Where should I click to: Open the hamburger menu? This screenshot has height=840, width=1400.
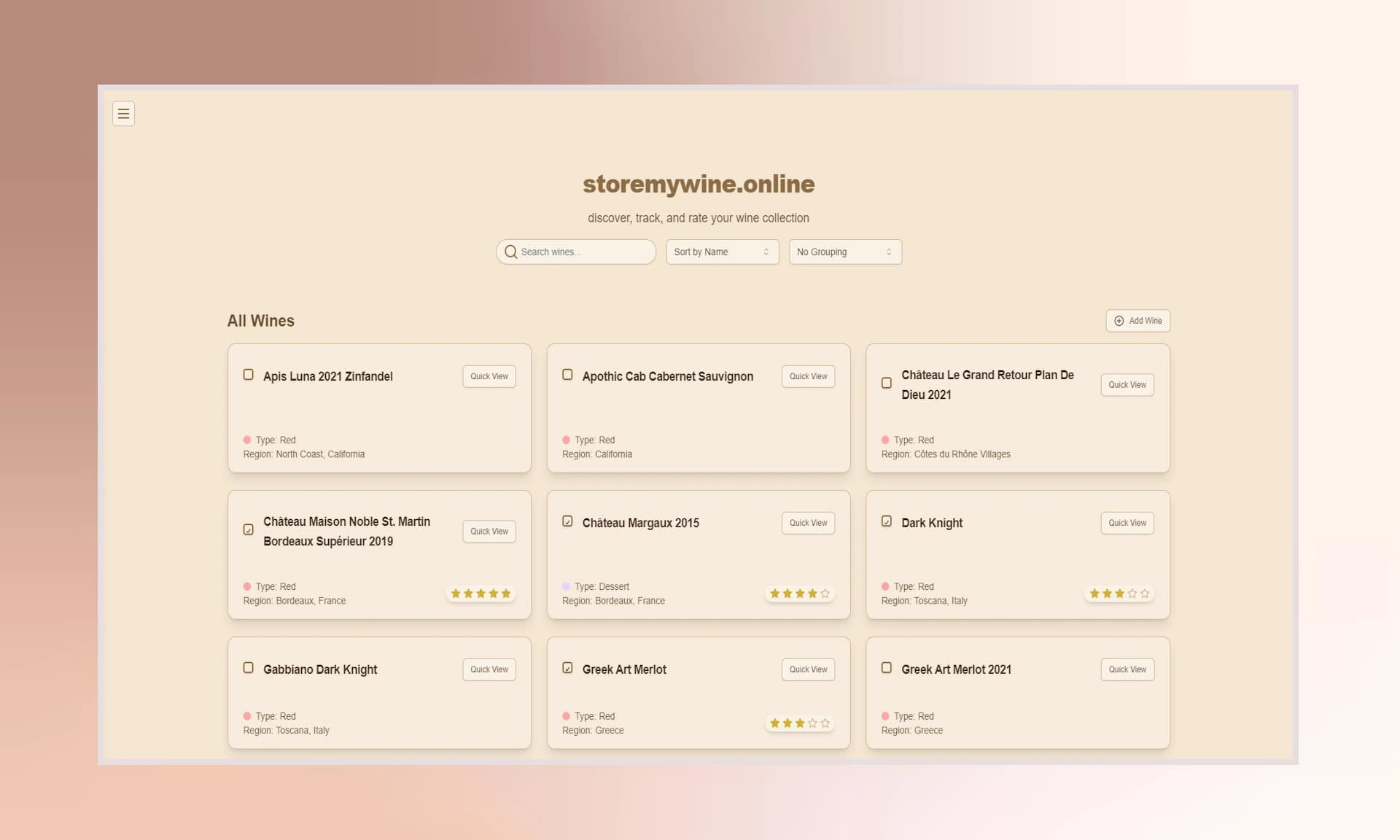click(x=123, y=114)
